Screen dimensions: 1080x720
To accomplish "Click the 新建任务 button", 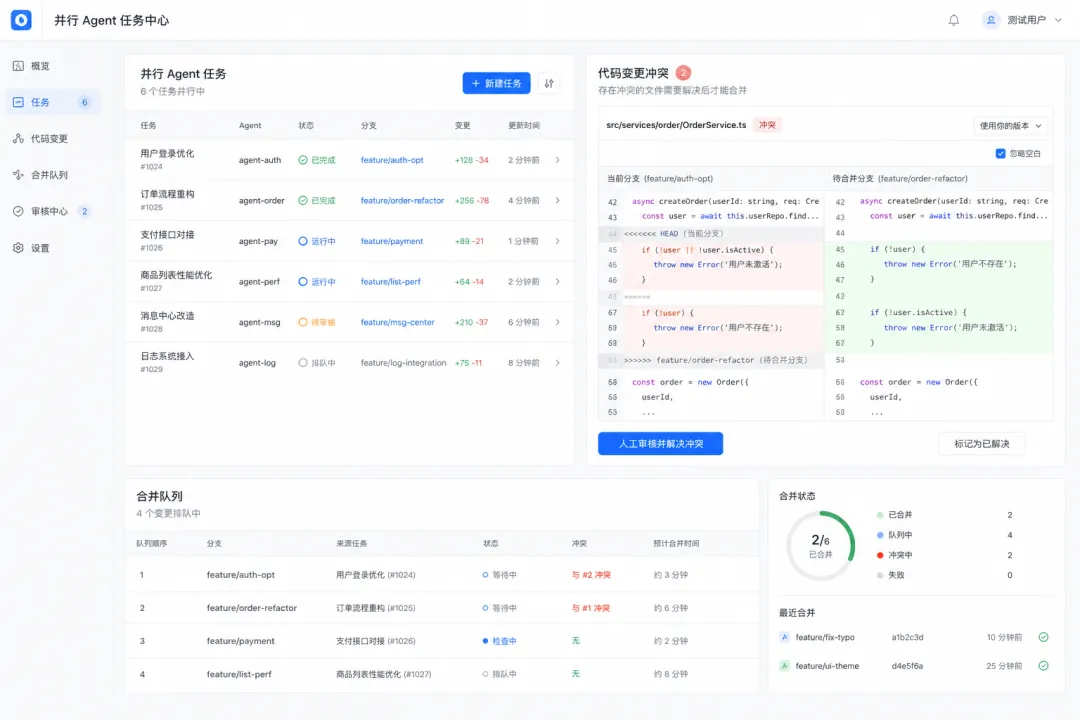I will click(x=496, y=83).
